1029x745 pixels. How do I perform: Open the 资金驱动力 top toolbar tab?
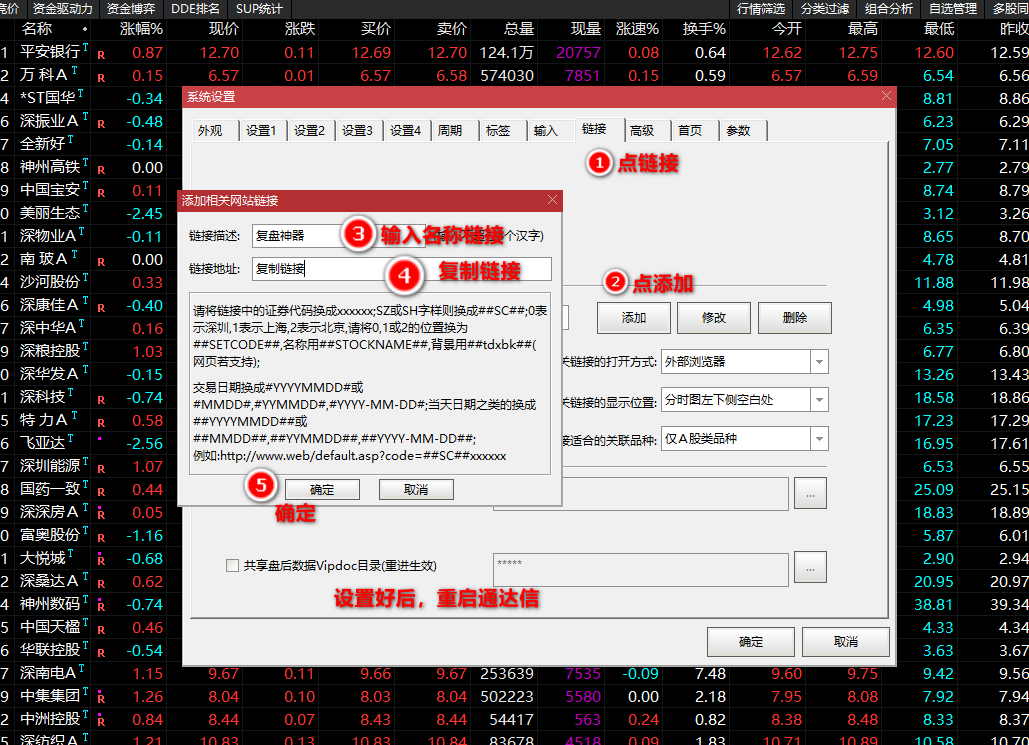coord(62,8)
